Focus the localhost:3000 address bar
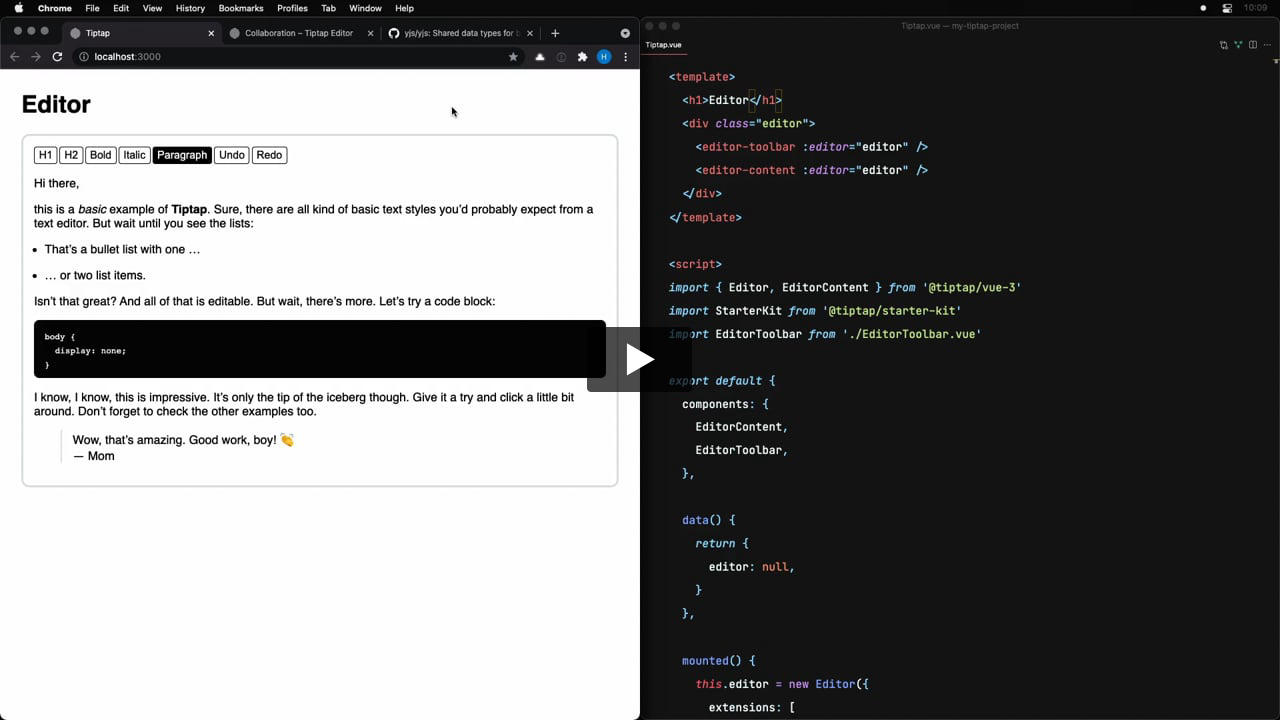 (x=290, y=57)
